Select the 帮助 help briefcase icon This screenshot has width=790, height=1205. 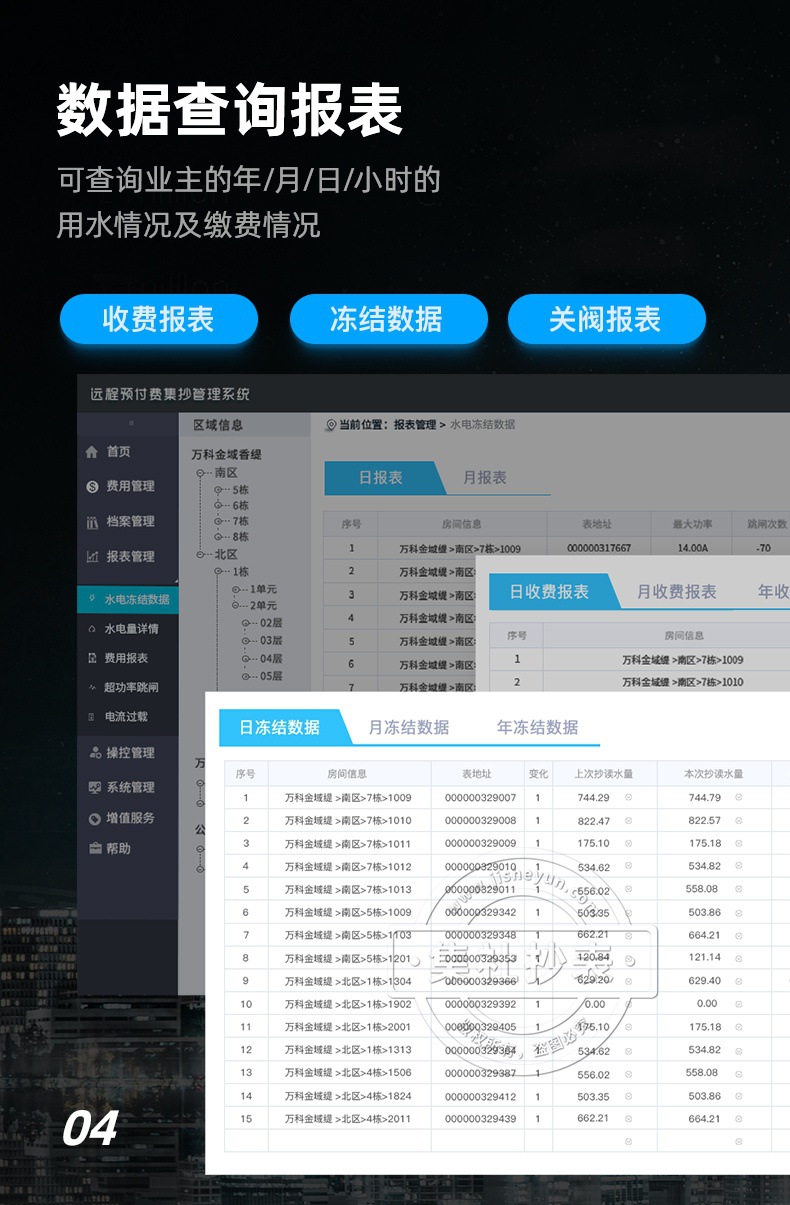95,848
